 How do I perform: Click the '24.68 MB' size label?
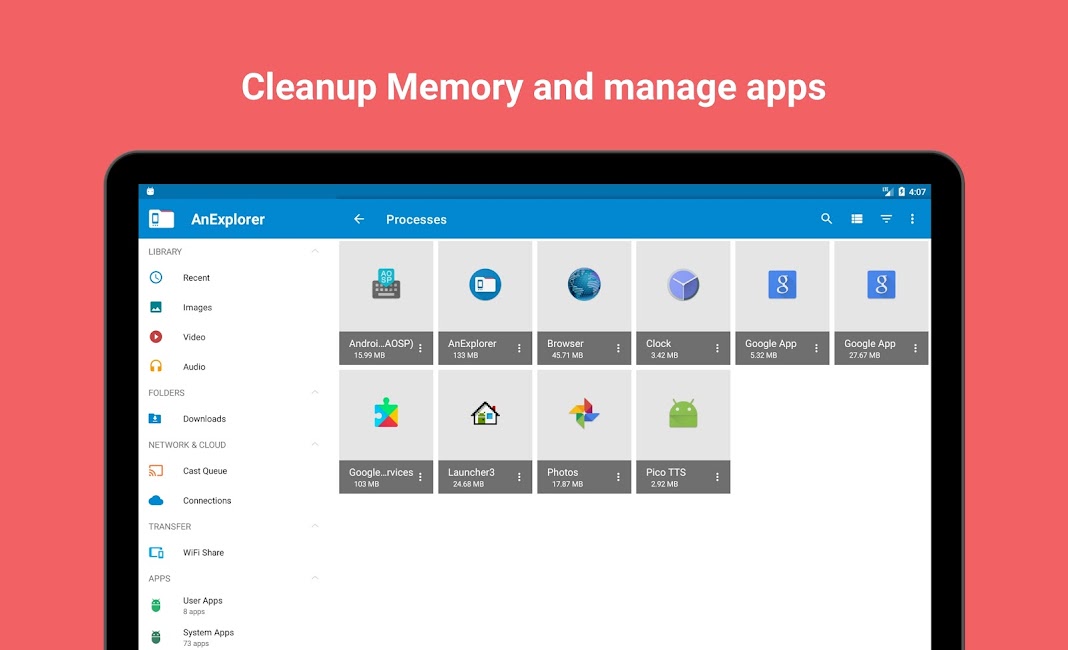(x=469, y=484)
